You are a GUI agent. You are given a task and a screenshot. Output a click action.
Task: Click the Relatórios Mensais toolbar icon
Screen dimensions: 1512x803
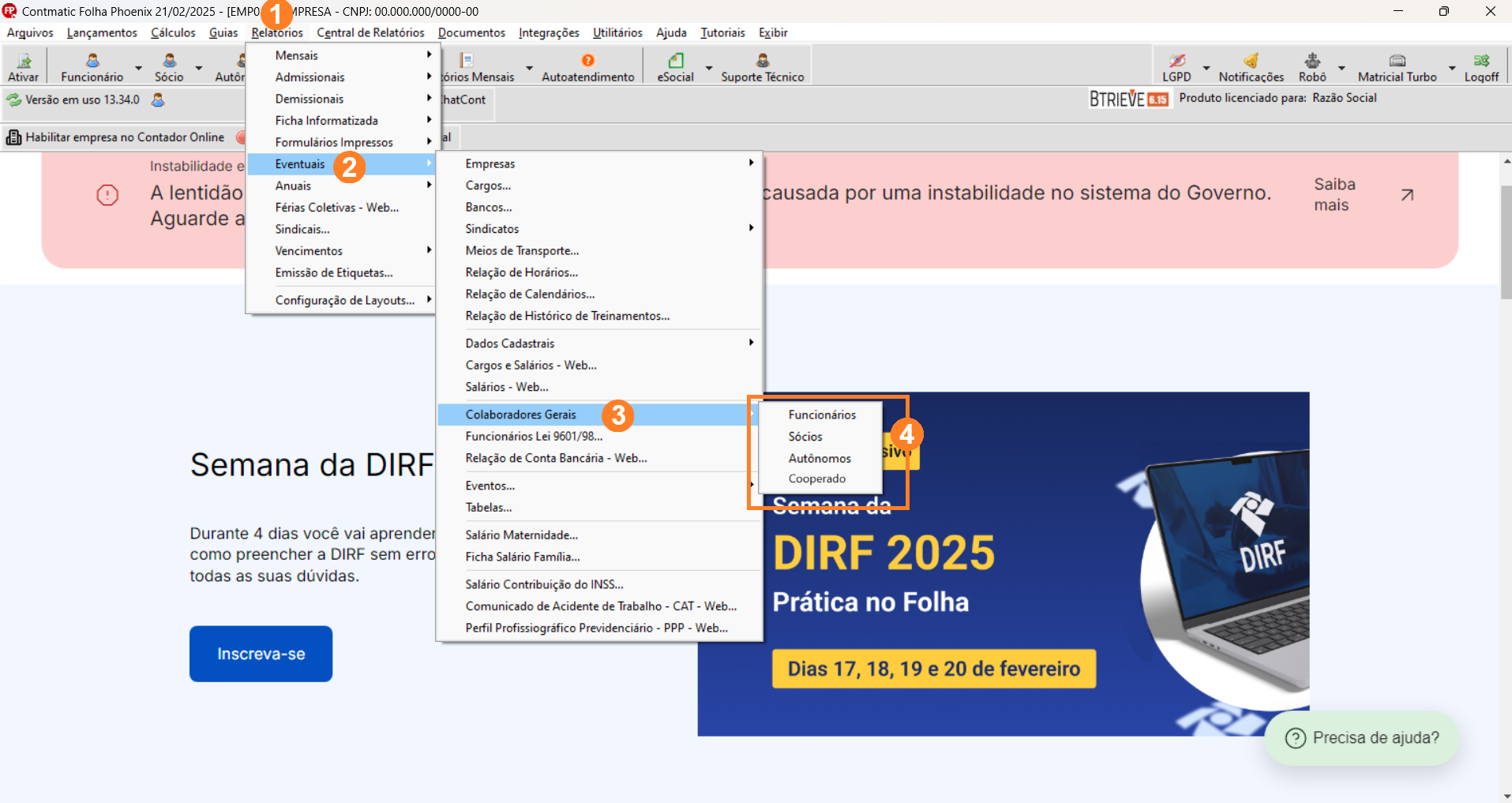[x=466, y=61]
